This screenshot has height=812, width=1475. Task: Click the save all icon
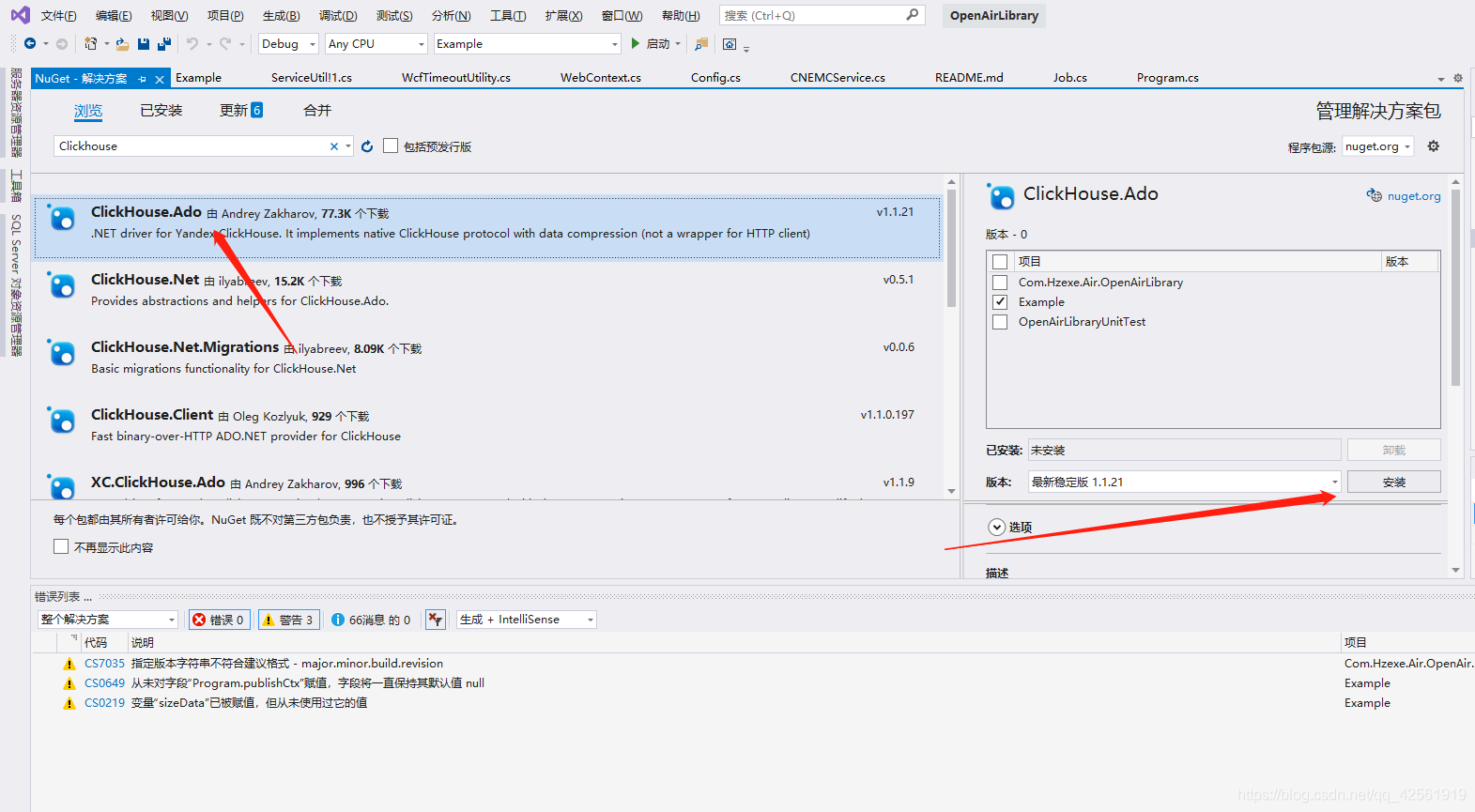(x=164, y=44)
